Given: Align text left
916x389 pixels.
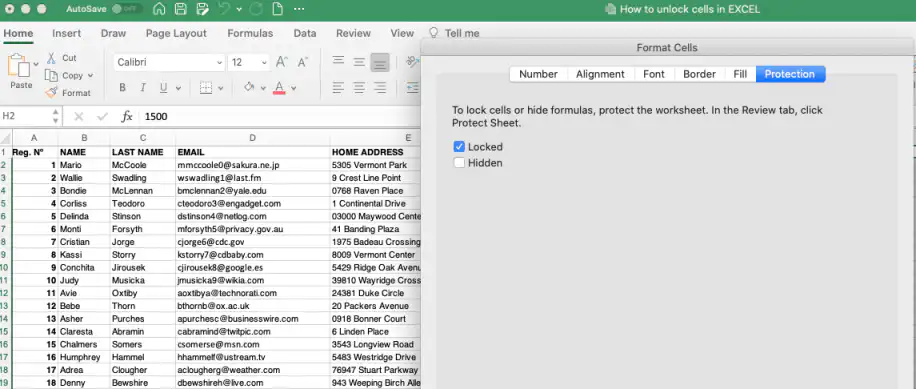Looking at the screenshot, I should pyautogui.click(x=338, y=88).
